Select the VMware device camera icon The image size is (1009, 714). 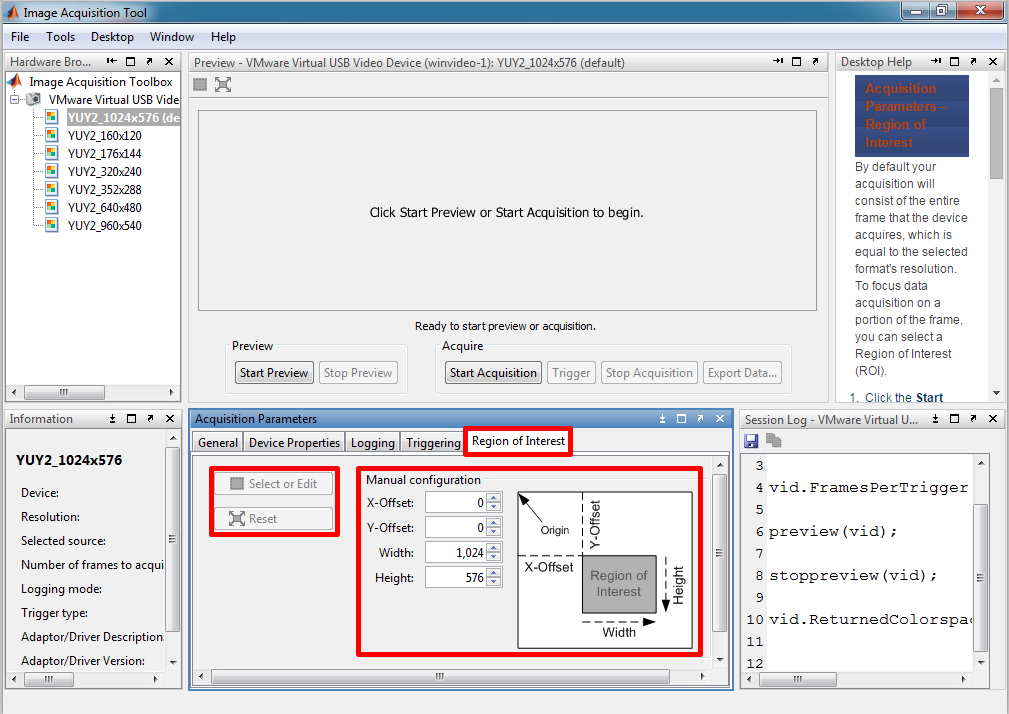34,99
